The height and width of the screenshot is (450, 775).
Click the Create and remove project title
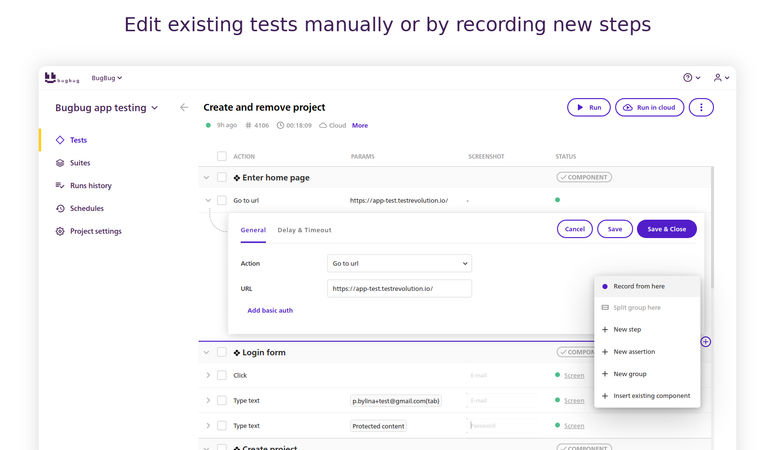pos(264,107)
